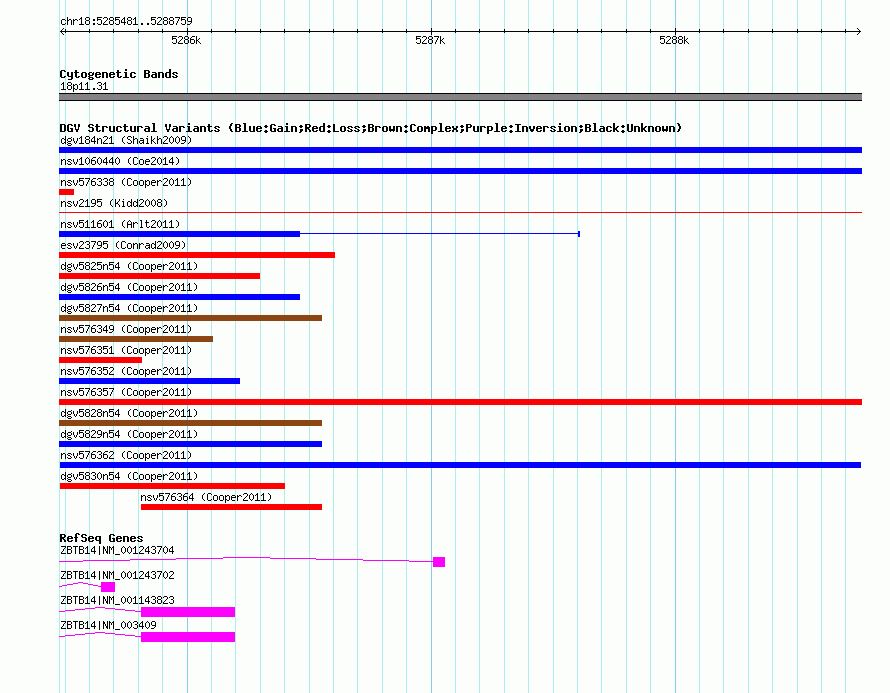Click the brown dgv5828n54 bar

(x=191, y=423)
